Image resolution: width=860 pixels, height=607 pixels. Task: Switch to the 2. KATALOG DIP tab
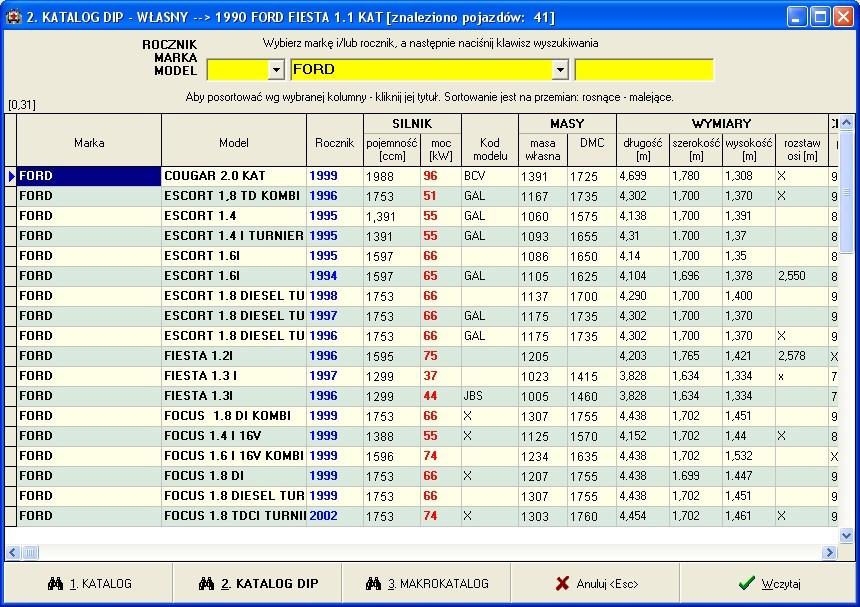click(x=258, y=583)
